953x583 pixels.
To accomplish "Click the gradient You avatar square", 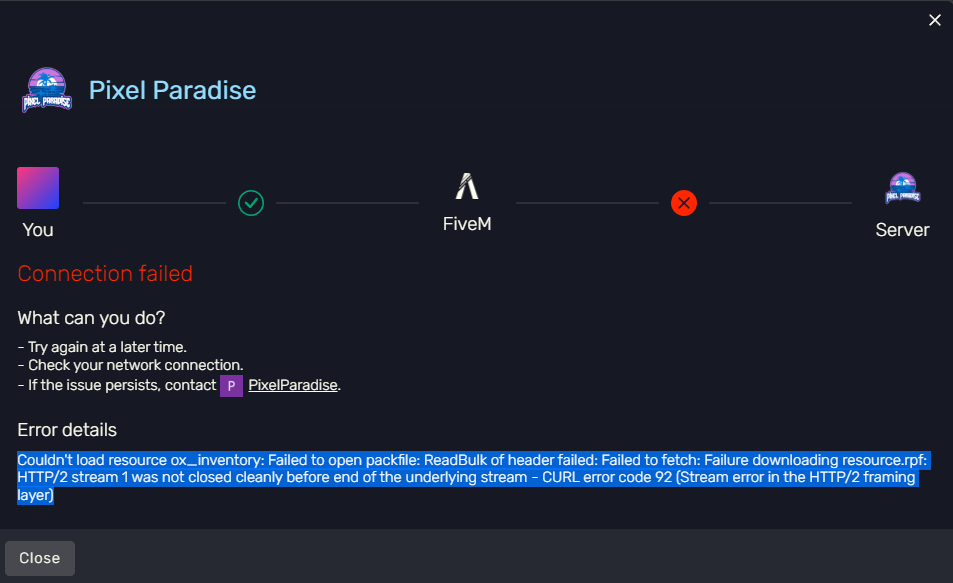I will pyautogui.click(x=38, y=188).
